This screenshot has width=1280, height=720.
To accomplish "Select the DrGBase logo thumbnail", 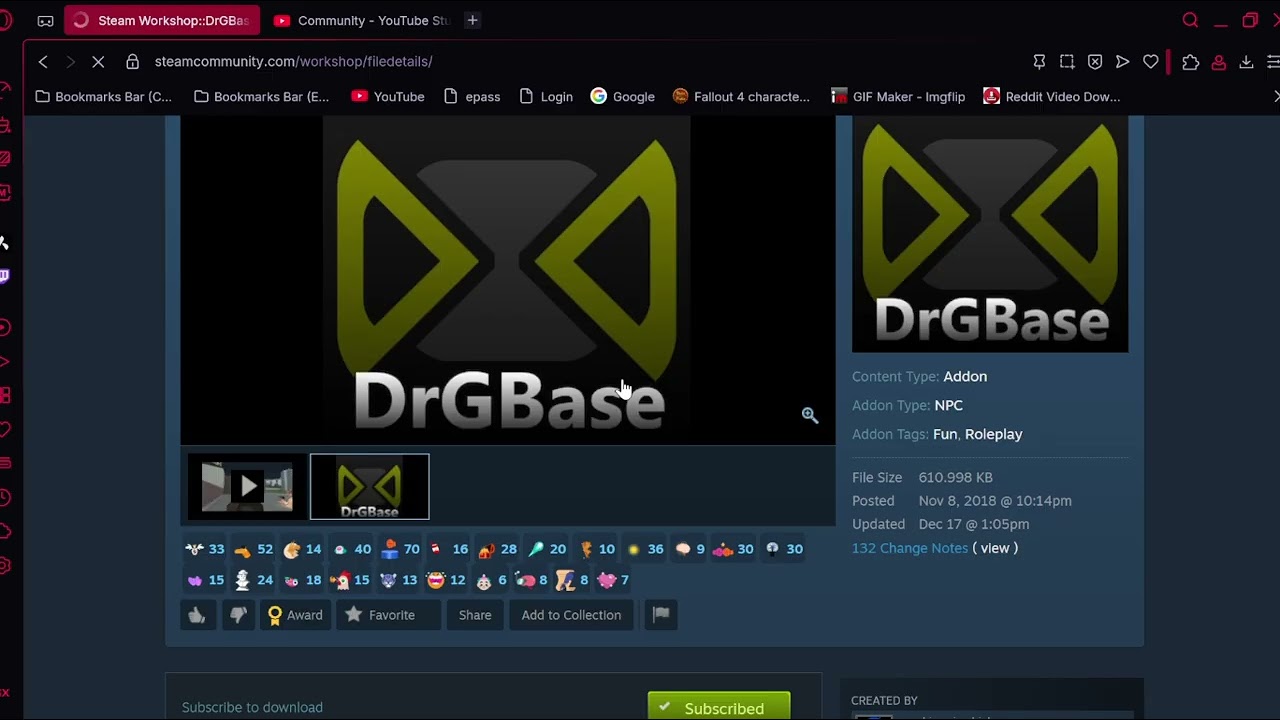I will [x=370, y=487].
